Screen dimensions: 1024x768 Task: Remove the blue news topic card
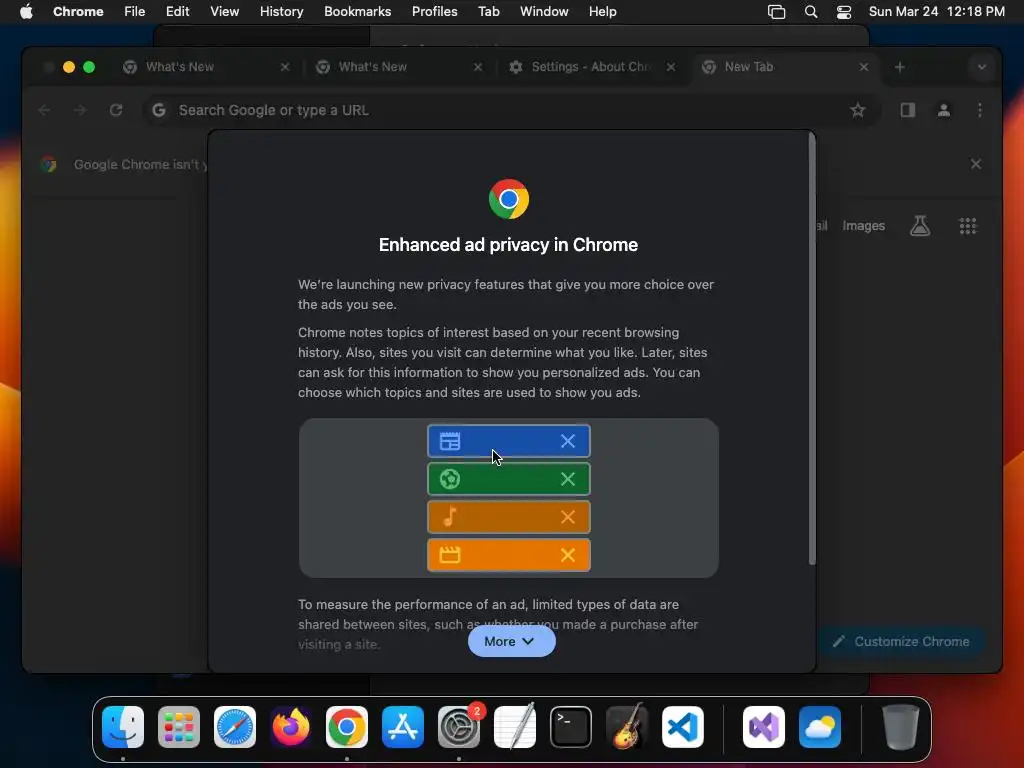[x=568, y=441]
